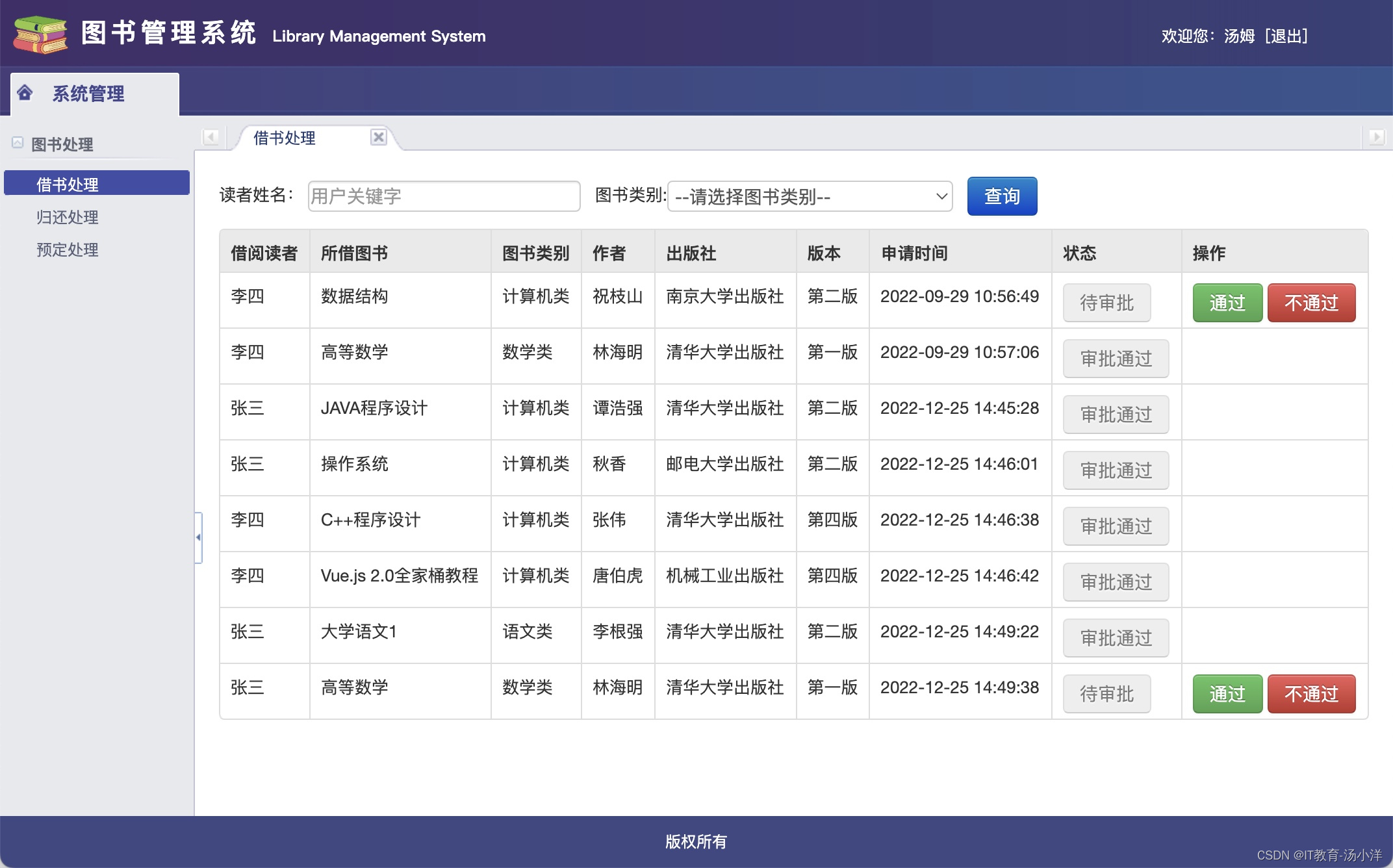This screenshot has height=868, width=1393.
Task: Click the 2022-09-29 10:56:49 timestamp
Action: click(960, 296)
